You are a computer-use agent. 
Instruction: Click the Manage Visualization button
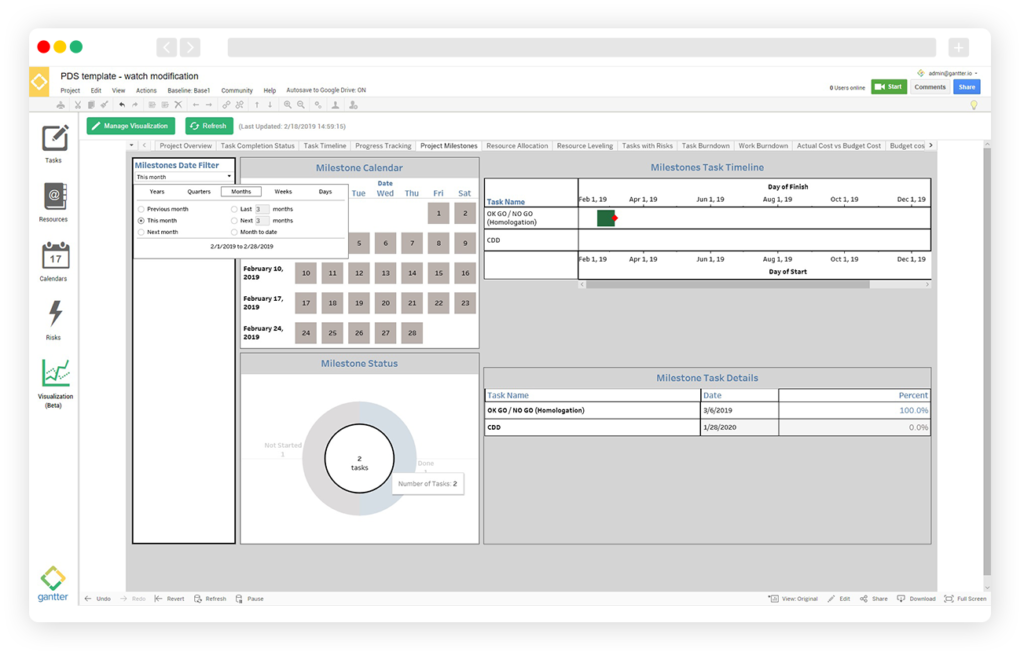(x=131, y=126)
